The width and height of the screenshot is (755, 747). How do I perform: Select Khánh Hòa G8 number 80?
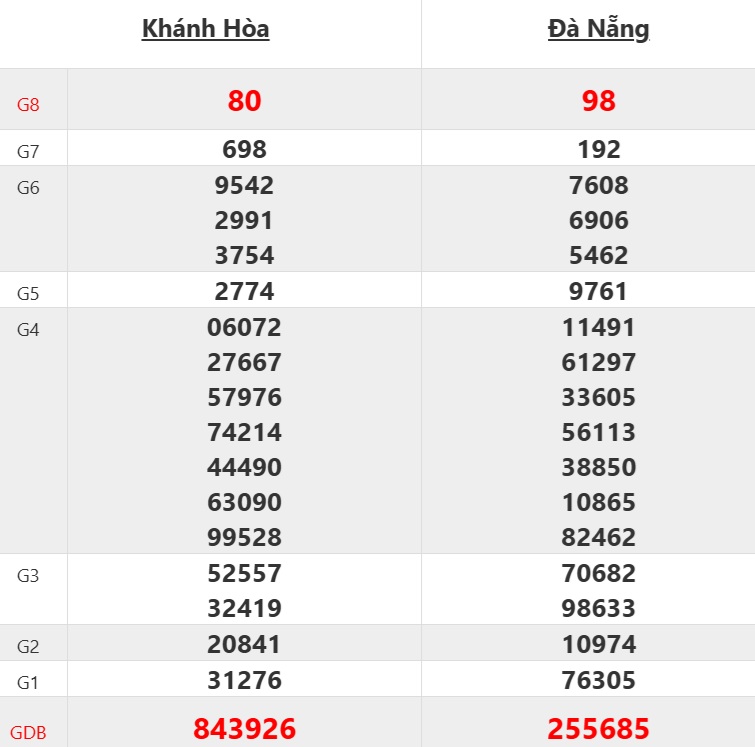(244, 100)
